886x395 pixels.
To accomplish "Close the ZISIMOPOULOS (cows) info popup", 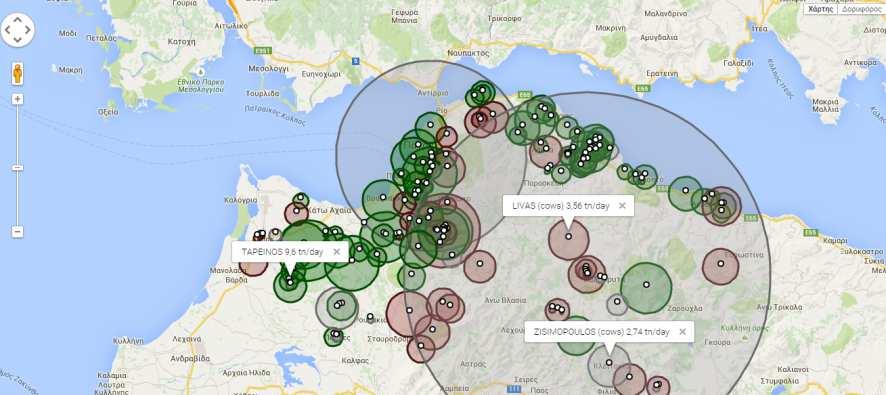I will point(682,332).
